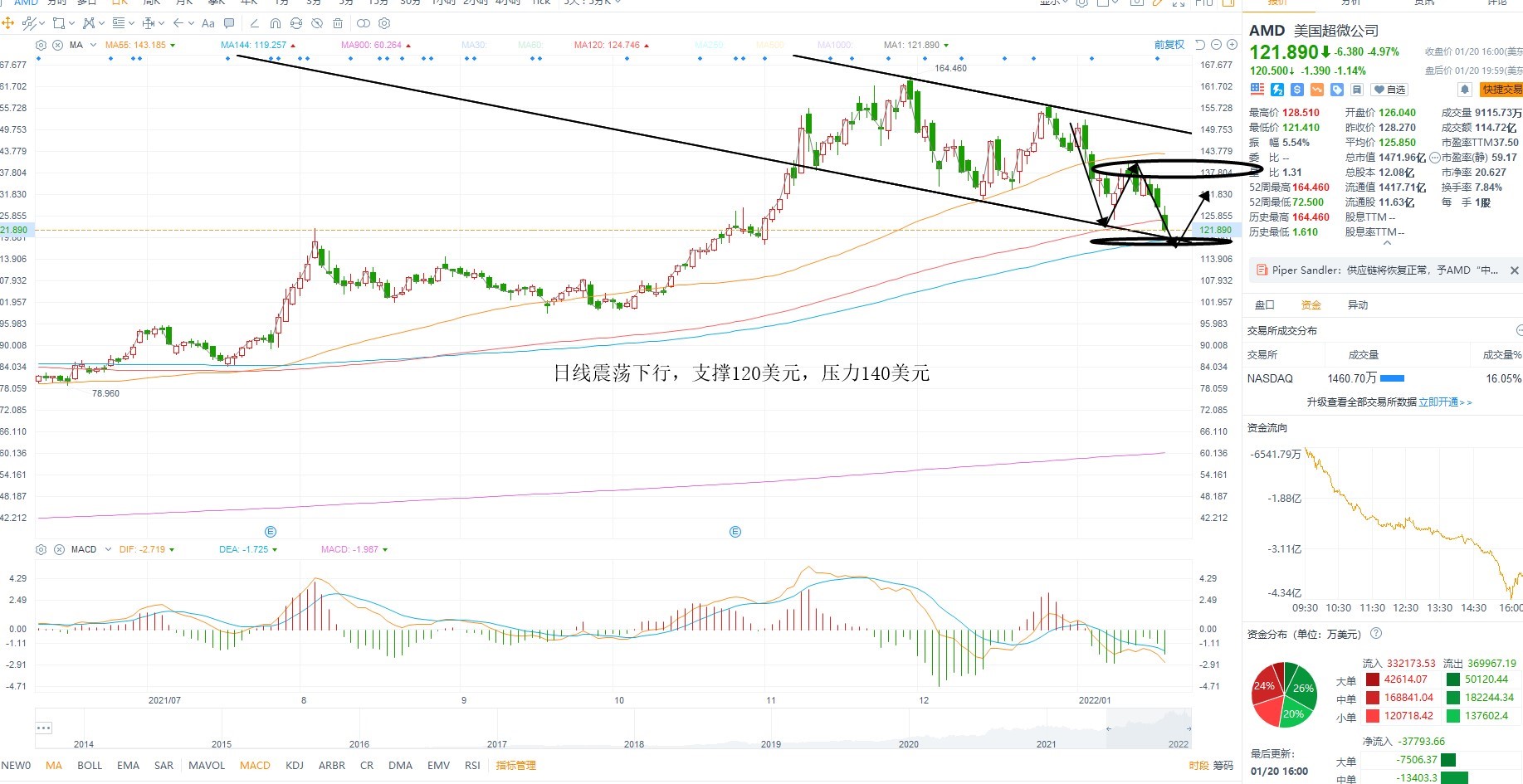1523x784 pixels.
Task: Select the pattern drawing tool
Action: pyautogui.click(x=89, y=23)
